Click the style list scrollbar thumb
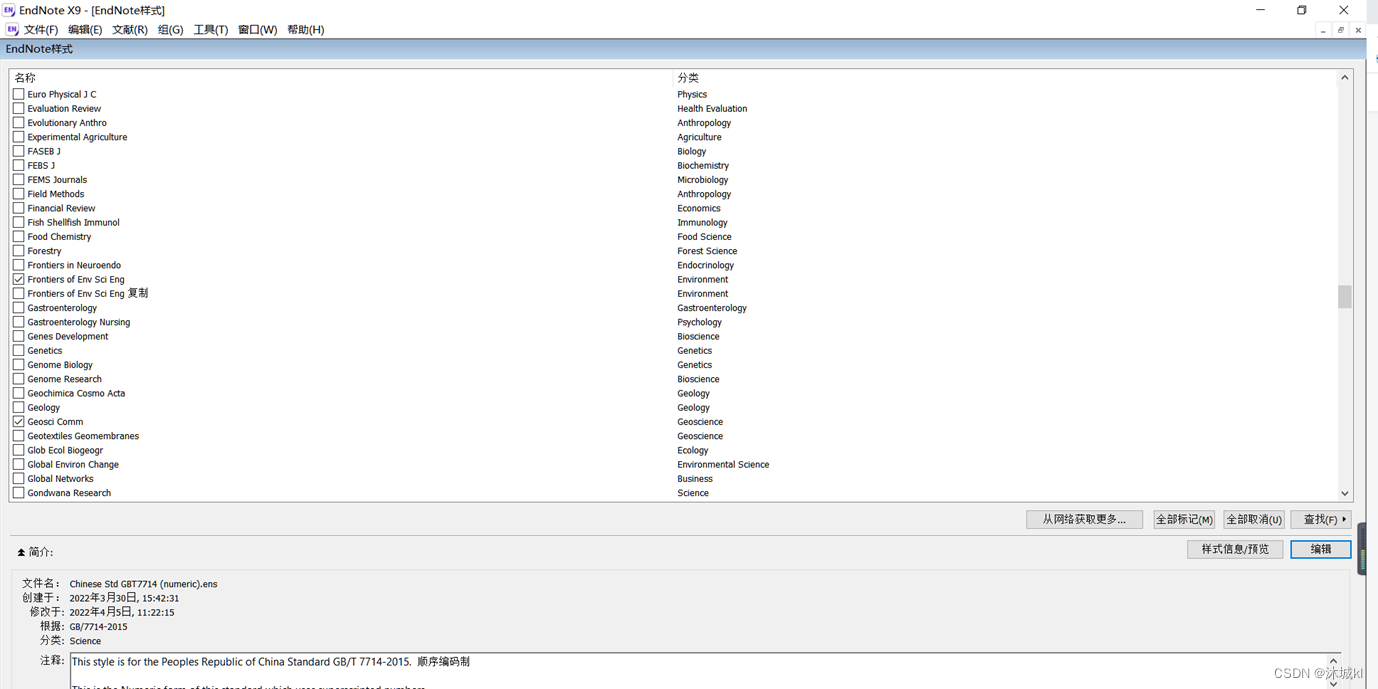 click(1344, 297)
